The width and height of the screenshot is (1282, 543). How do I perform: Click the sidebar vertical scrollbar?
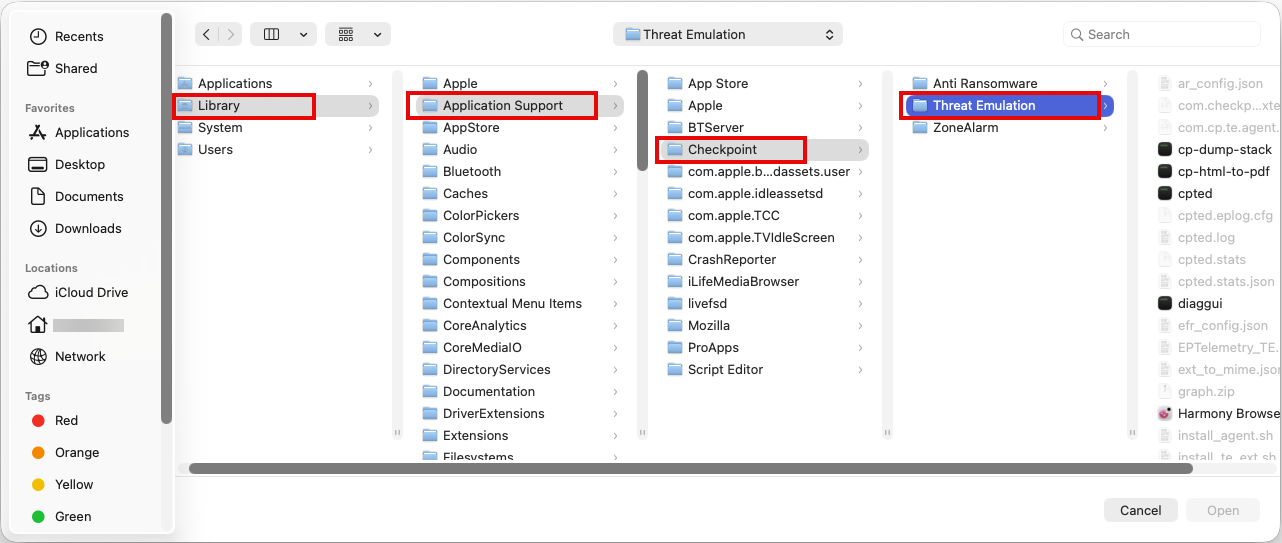(166, 219)
